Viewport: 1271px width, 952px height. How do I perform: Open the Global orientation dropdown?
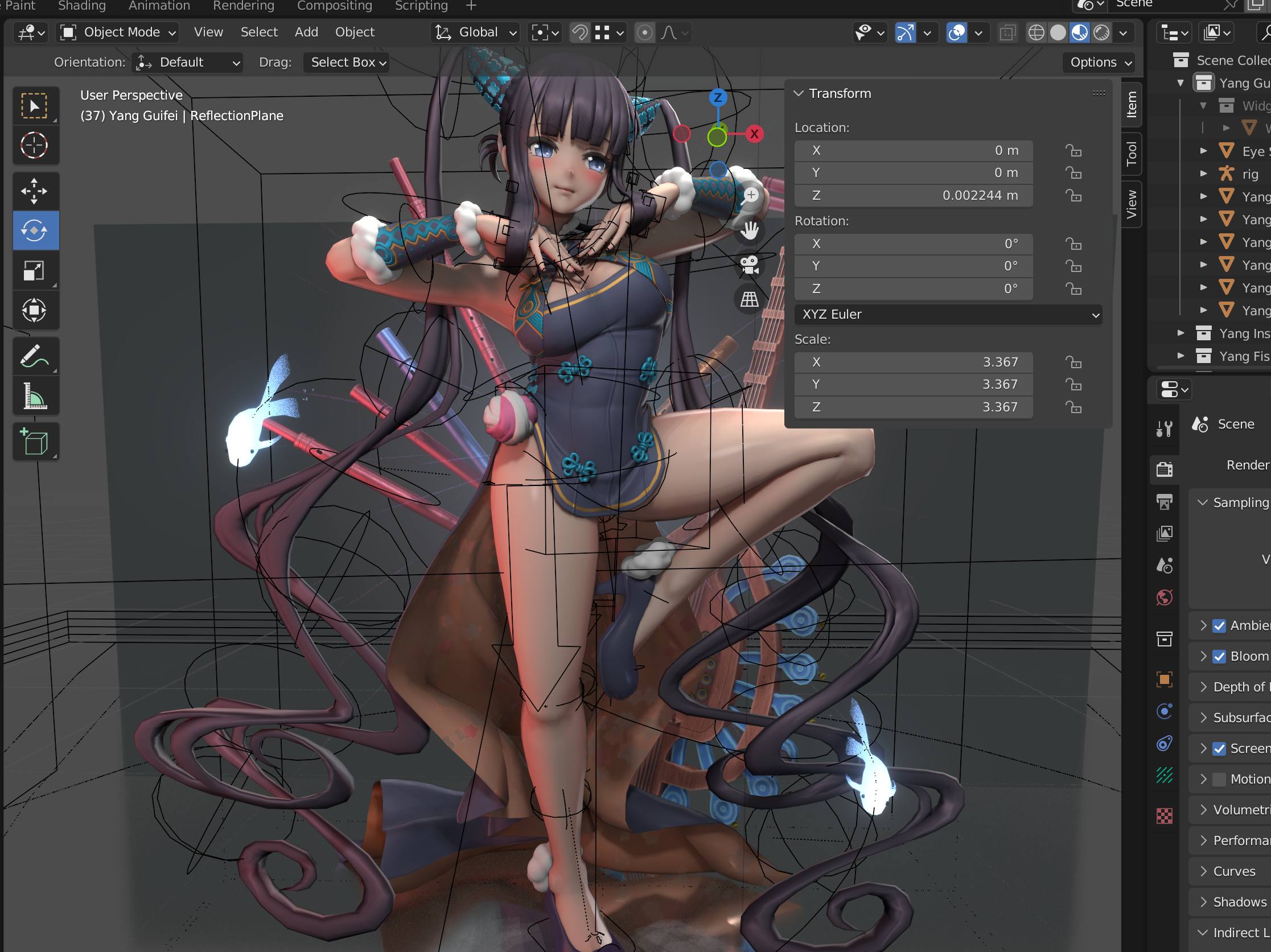pos(476,33)
